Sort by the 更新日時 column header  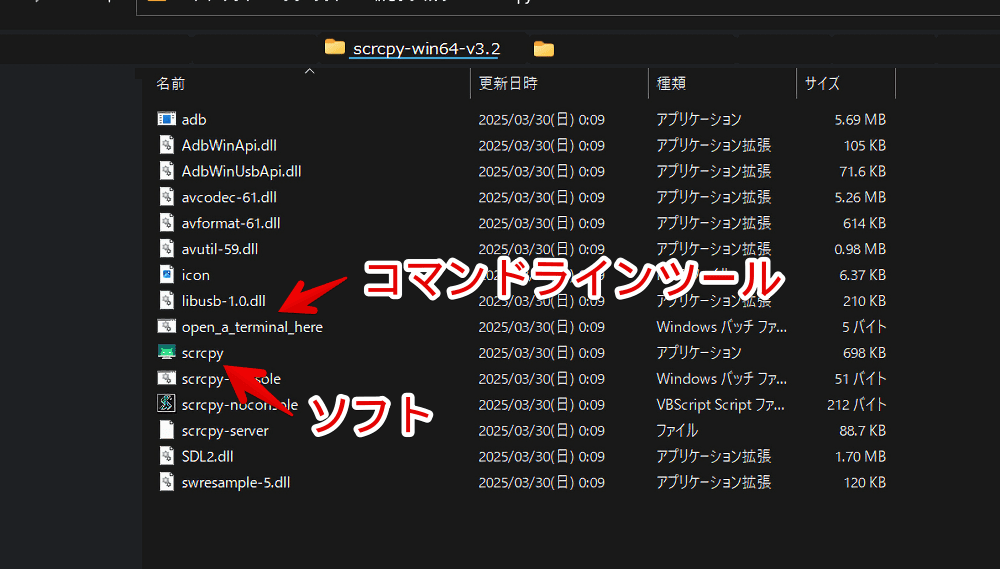click(508, 84)
